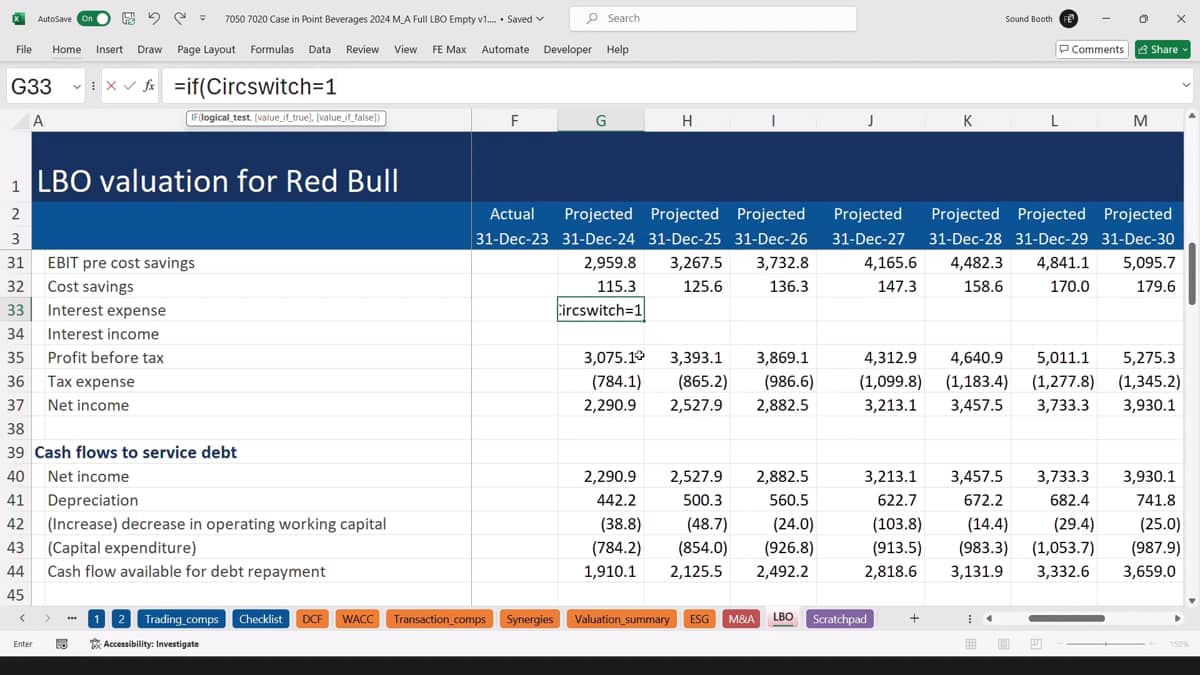Click the Search box in title bar
The image size is (1200, 675).
713,18
